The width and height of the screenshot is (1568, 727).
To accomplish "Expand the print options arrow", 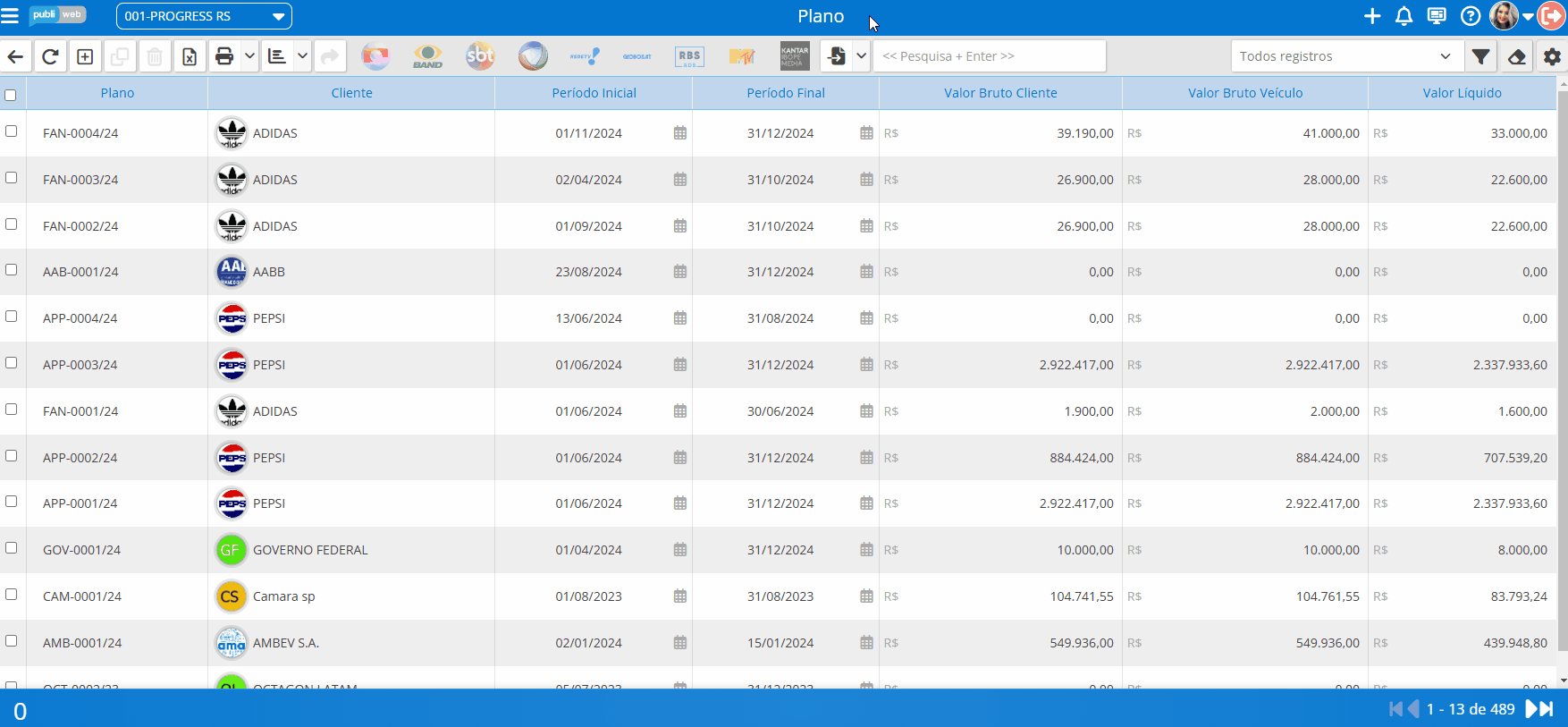I will (x=250, y=56).
